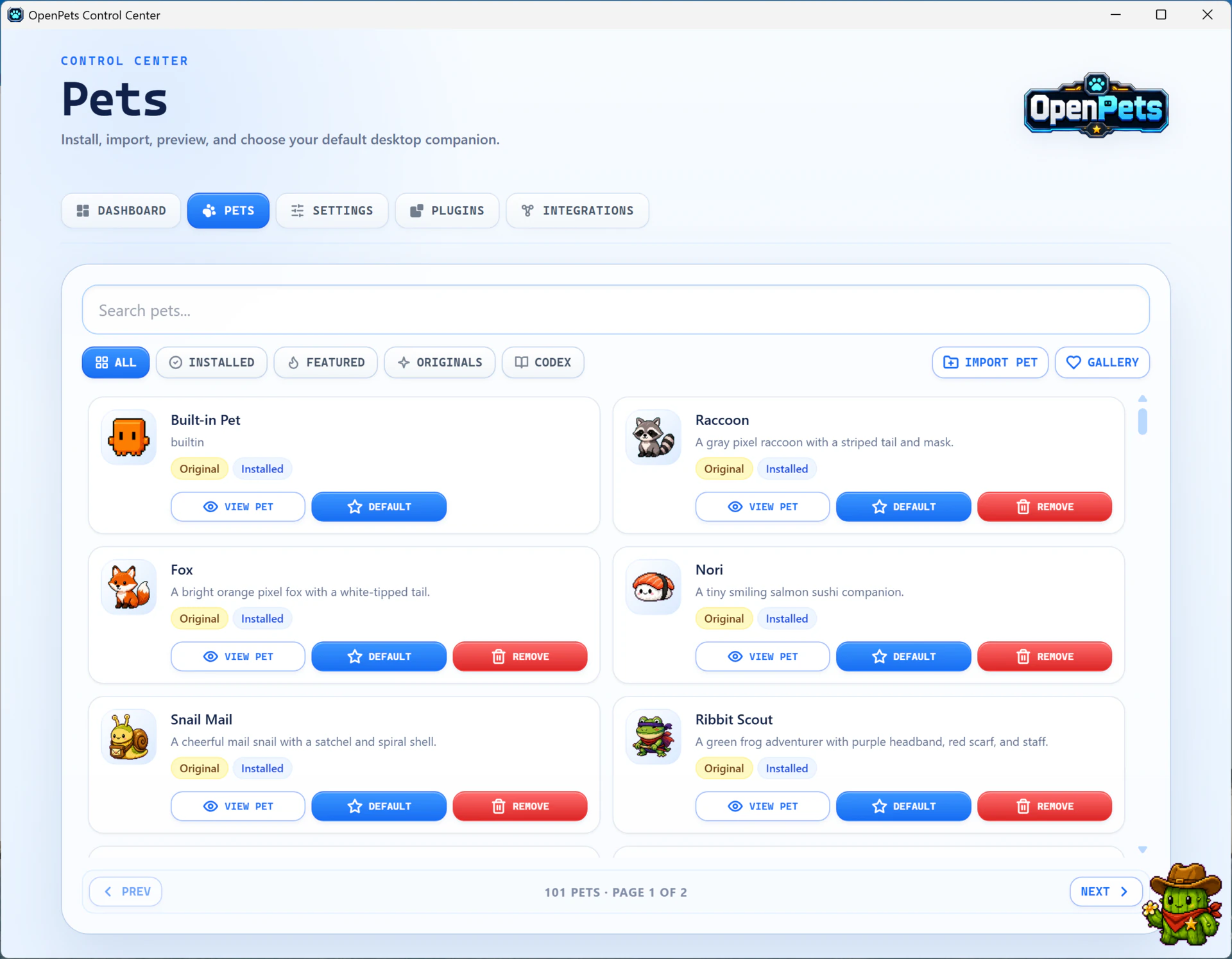Remove the Nori pet
Viewport: 1232px width, 959px height.
[x=1045, y=656]
